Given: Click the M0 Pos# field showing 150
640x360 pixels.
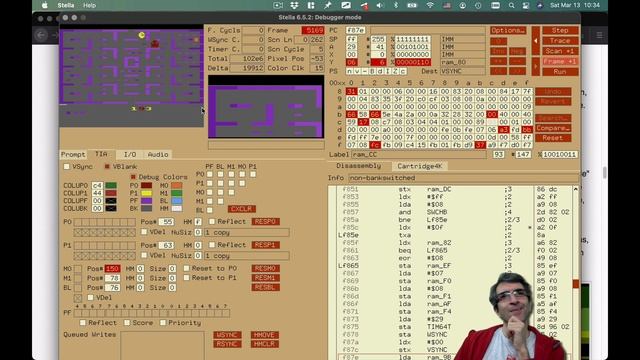Looking at the screenshot, I should (x=112, y=269).
